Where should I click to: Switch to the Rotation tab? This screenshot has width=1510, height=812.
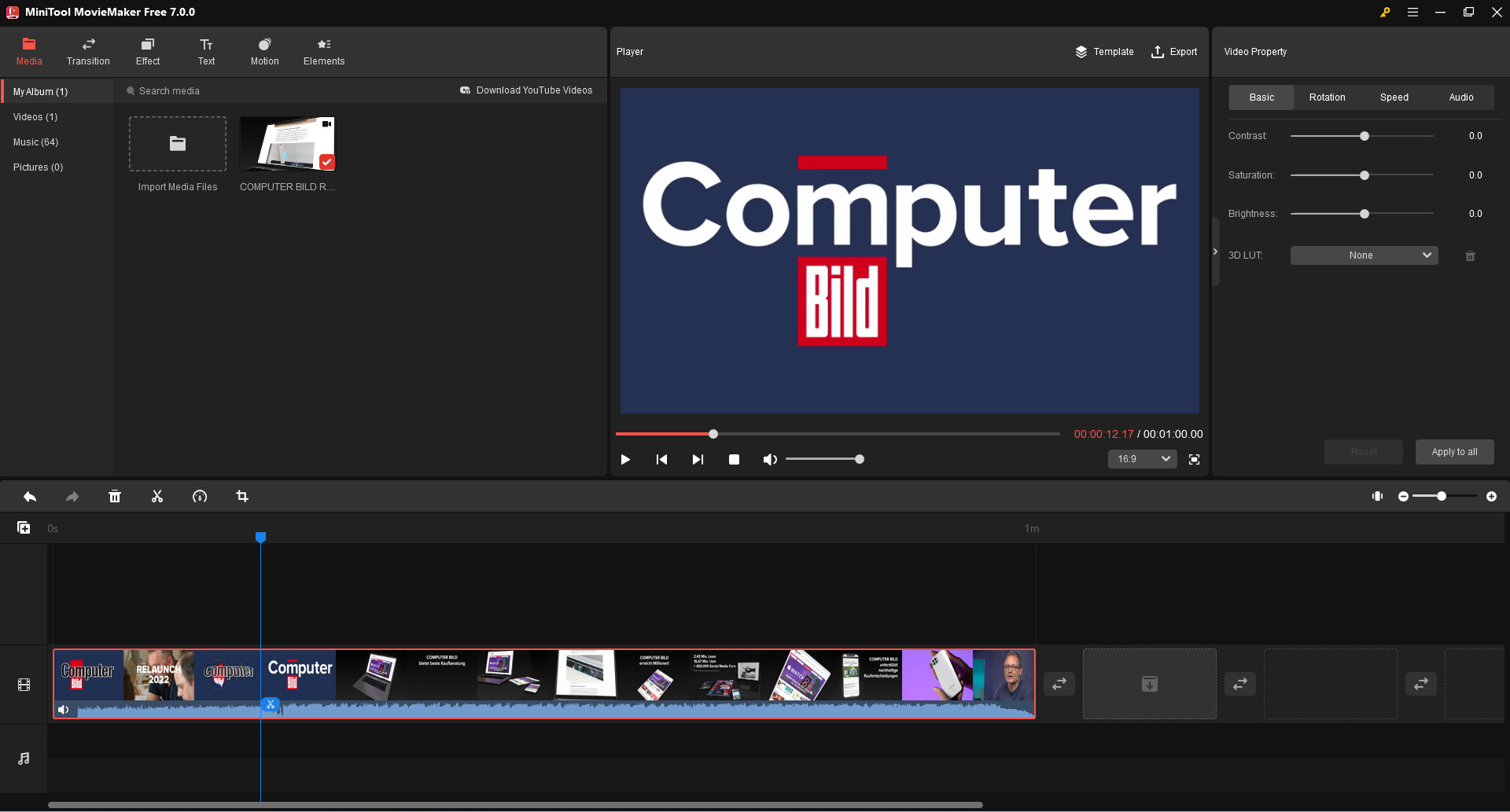click(x=1327, y=97)
